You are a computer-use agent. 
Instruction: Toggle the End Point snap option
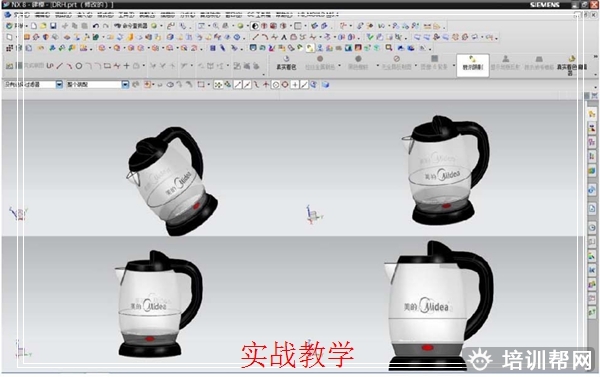(238, 85)
